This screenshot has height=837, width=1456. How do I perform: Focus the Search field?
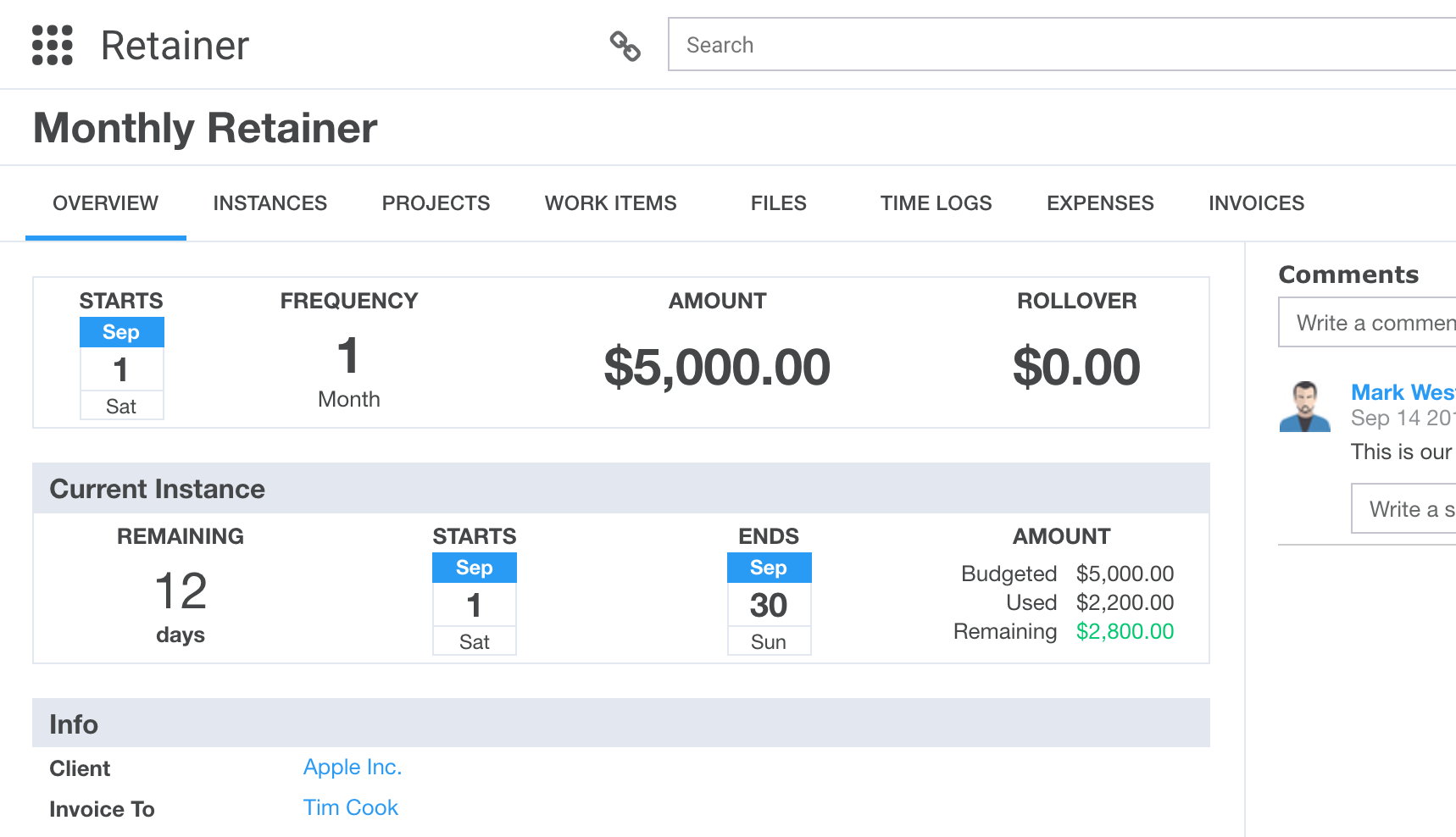pos(1059,45)
